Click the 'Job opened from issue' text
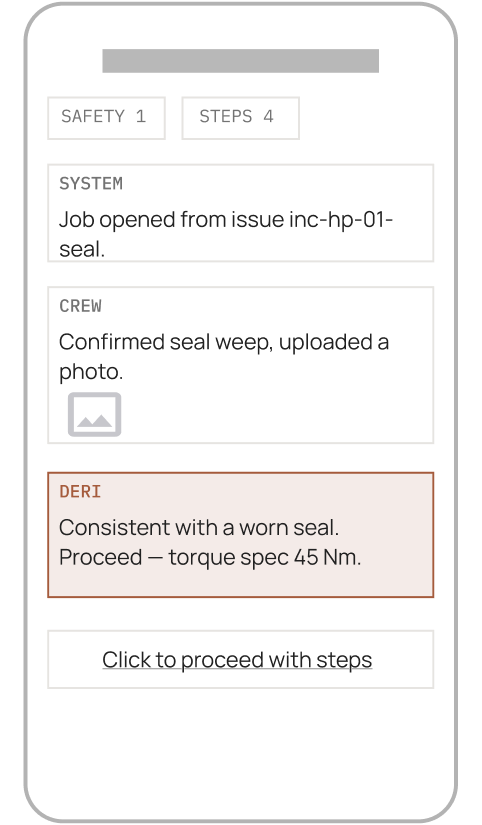Viewport: 482px width, 825px height. [x=172, y=219]
